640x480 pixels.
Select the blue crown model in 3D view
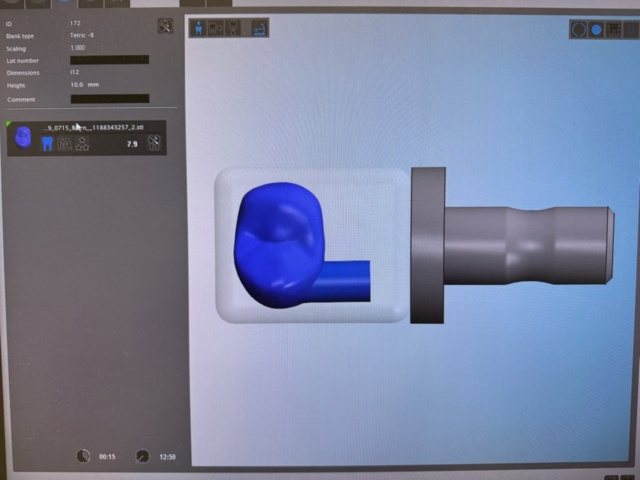(x=278, y=245)
